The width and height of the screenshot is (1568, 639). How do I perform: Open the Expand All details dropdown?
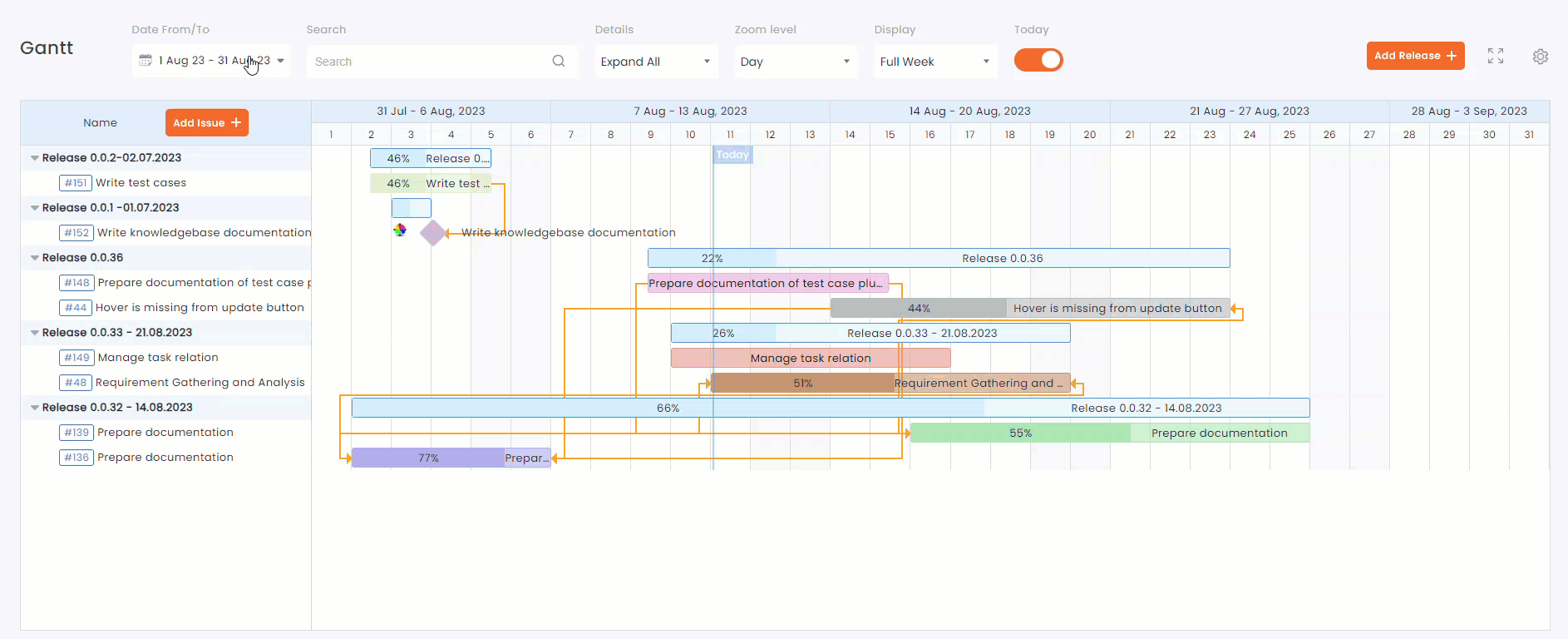click(656, 62)
